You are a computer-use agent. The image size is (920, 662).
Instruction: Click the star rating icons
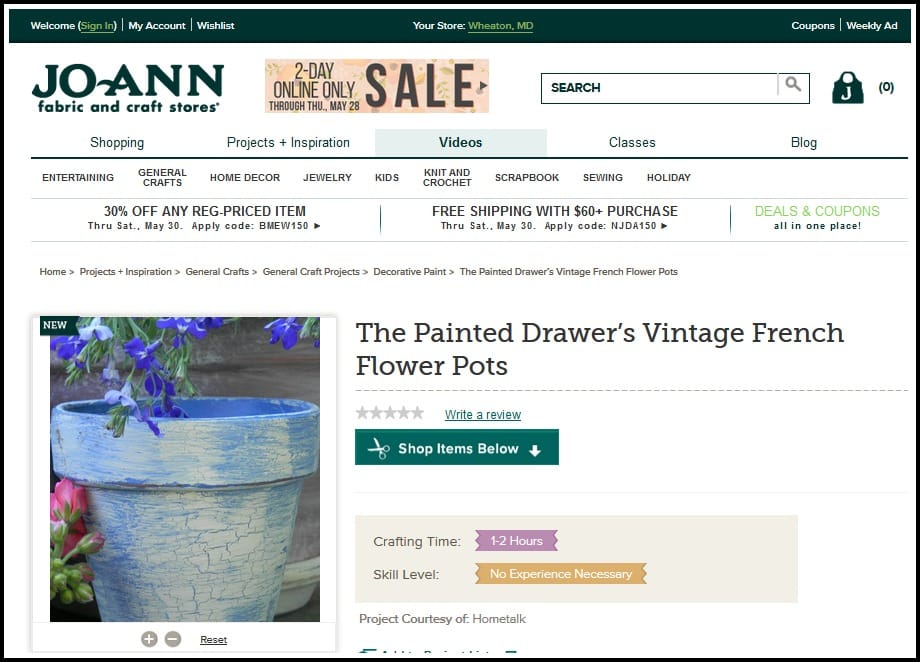390,413
